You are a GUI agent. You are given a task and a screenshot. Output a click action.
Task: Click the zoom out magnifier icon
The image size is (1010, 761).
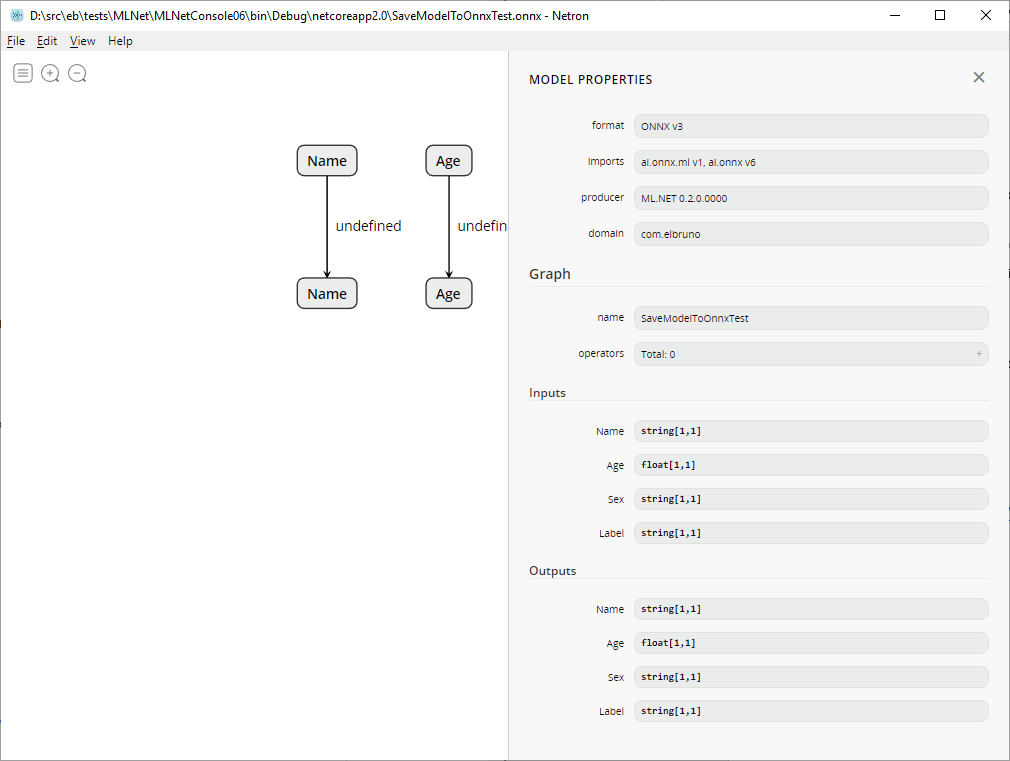pos(77,73)
